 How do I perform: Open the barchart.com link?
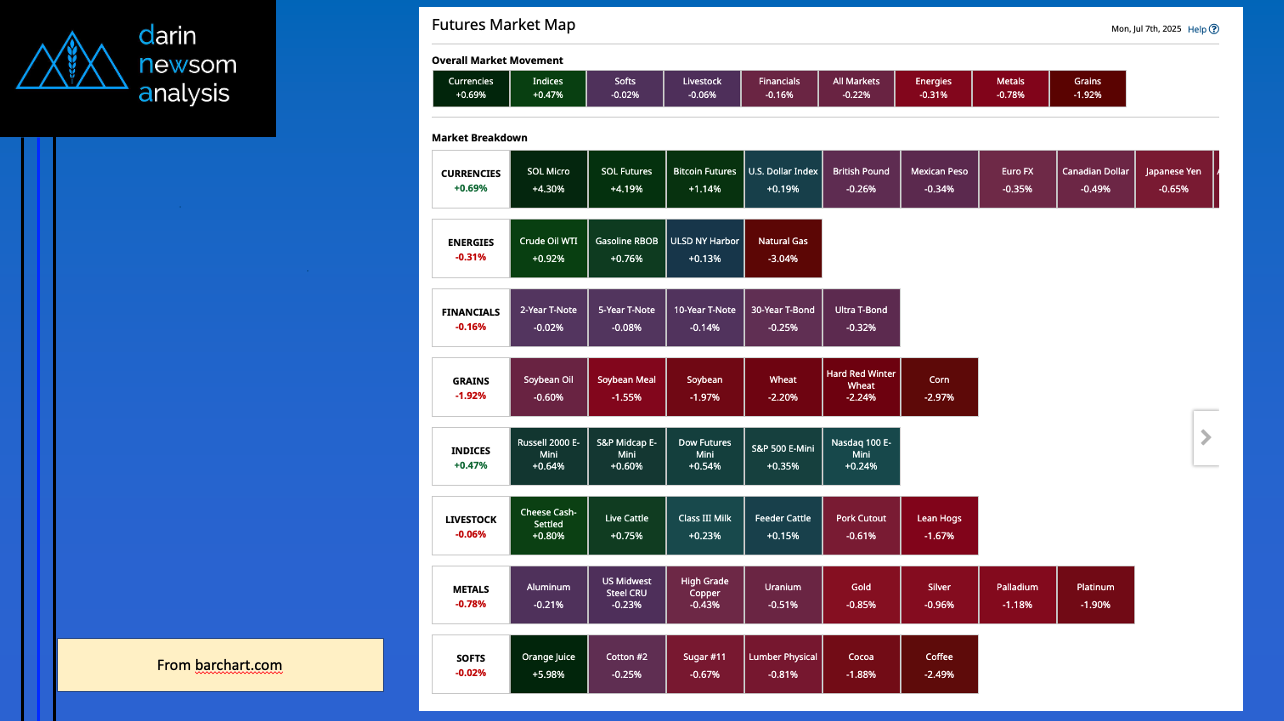[x=238, y=665]
